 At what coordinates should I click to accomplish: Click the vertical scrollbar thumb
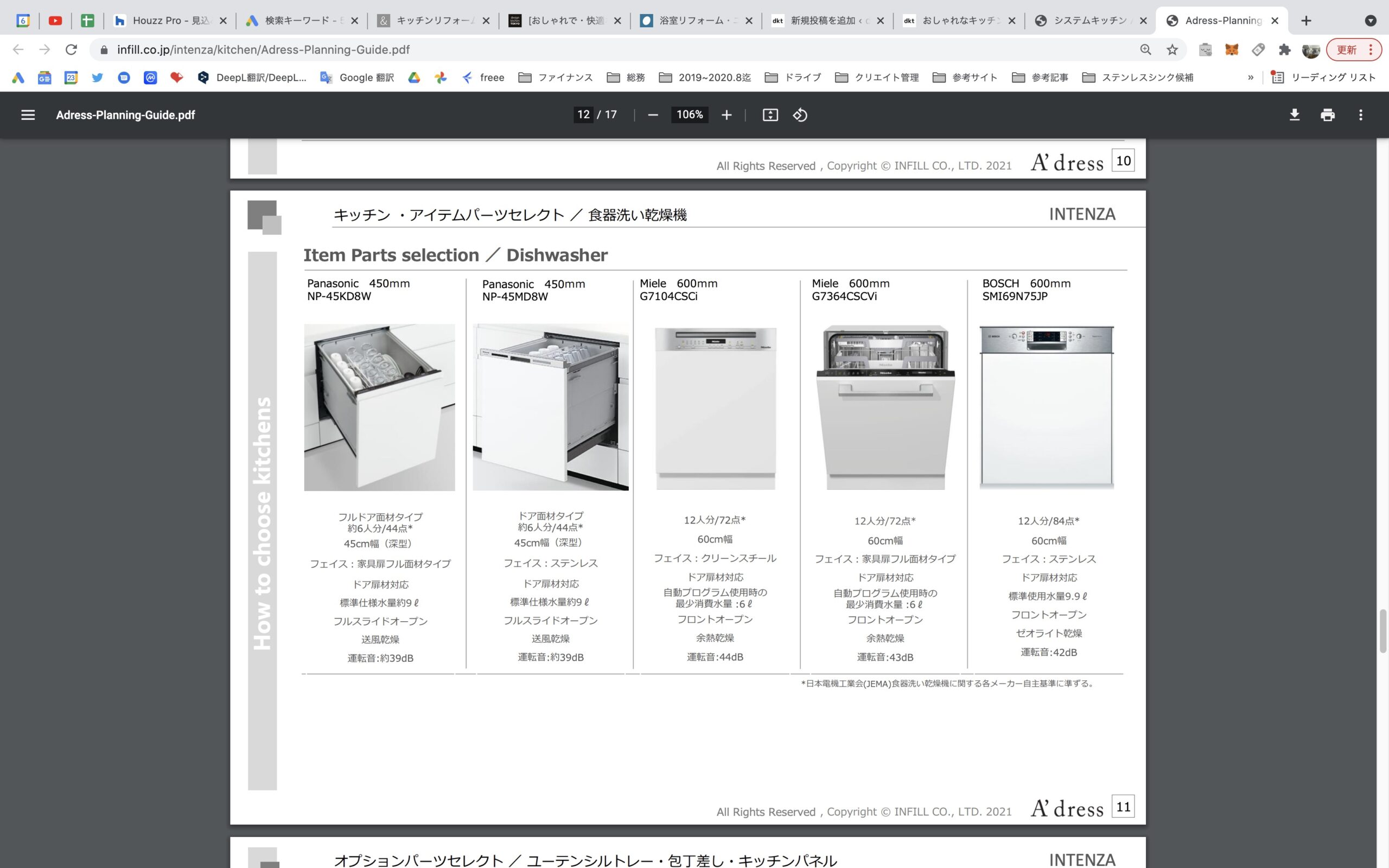pos(1382,631)
